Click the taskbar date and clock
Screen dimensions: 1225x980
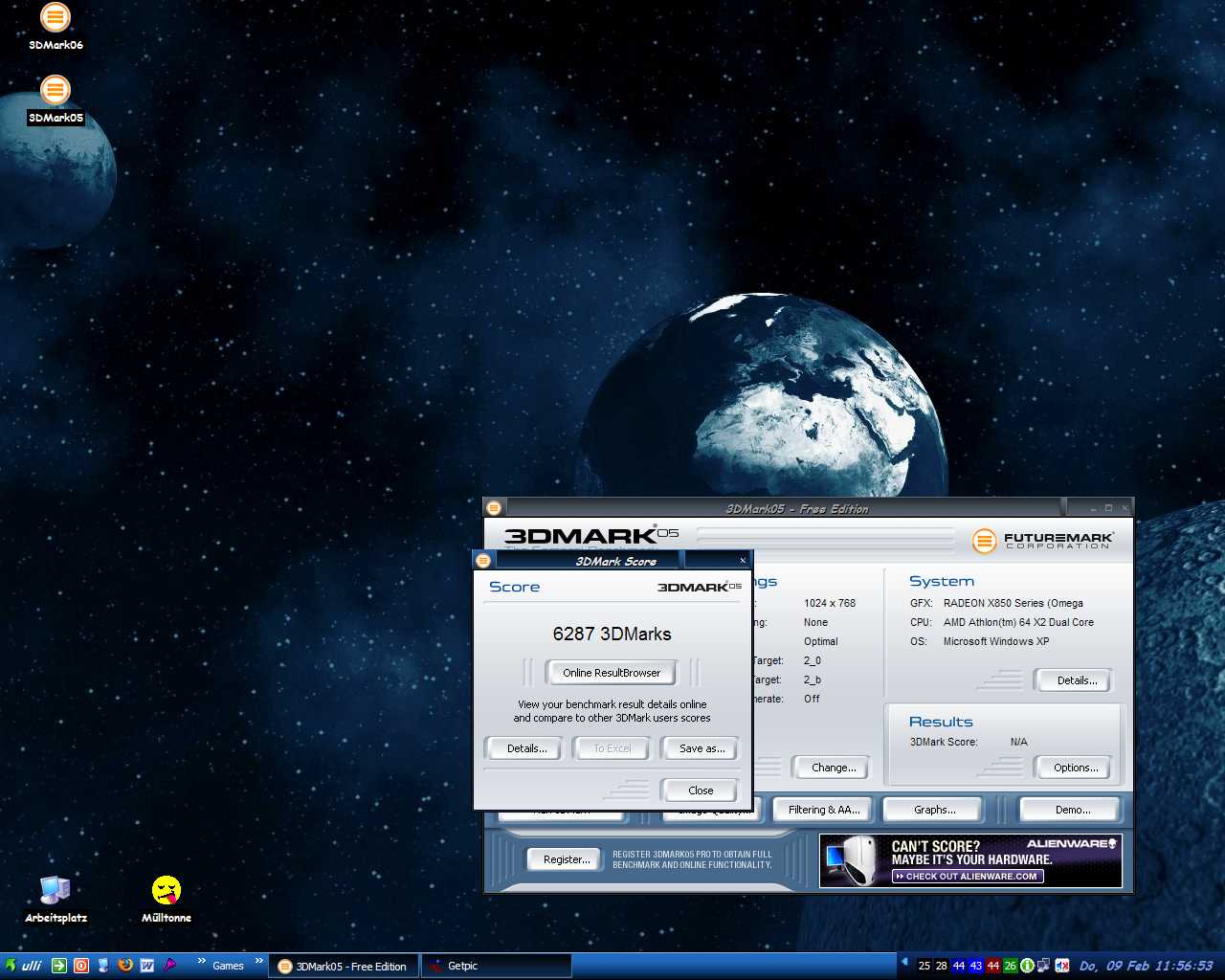(1146, 966)
